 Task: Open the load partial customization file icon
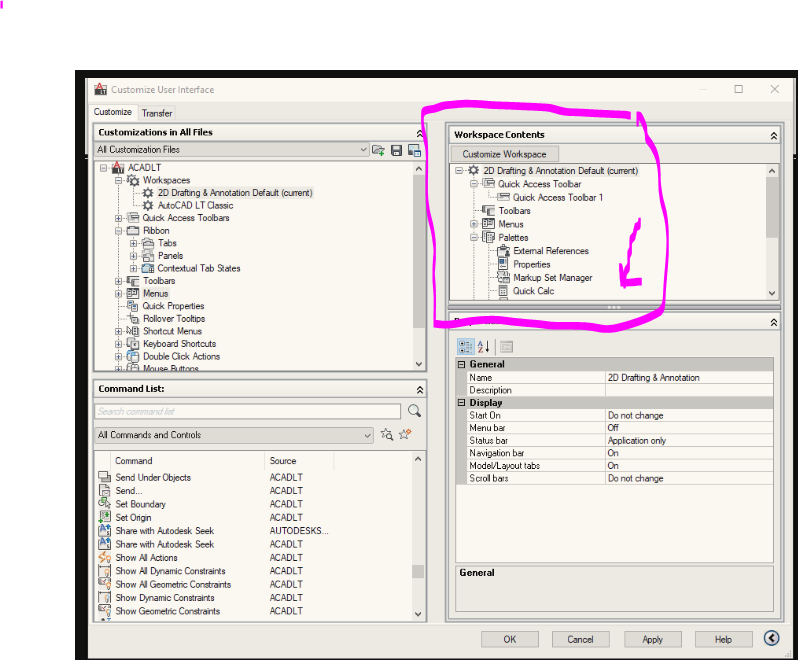(x=378, y=150)
